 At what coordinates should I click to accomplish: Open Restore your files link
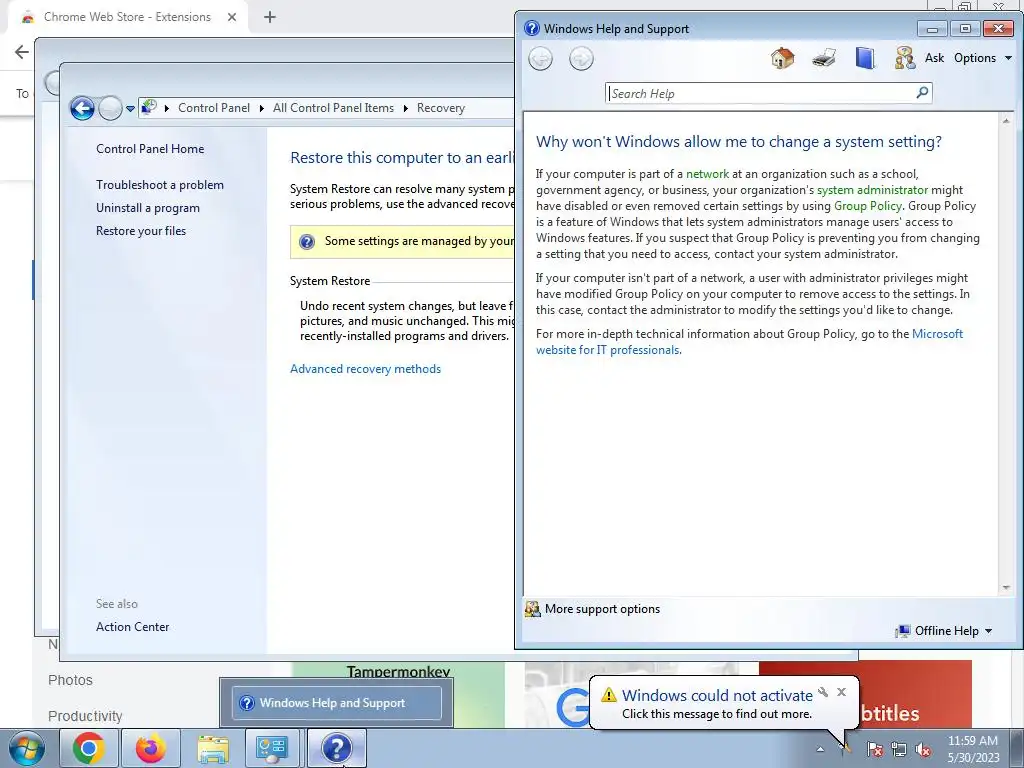coord(141,231)
